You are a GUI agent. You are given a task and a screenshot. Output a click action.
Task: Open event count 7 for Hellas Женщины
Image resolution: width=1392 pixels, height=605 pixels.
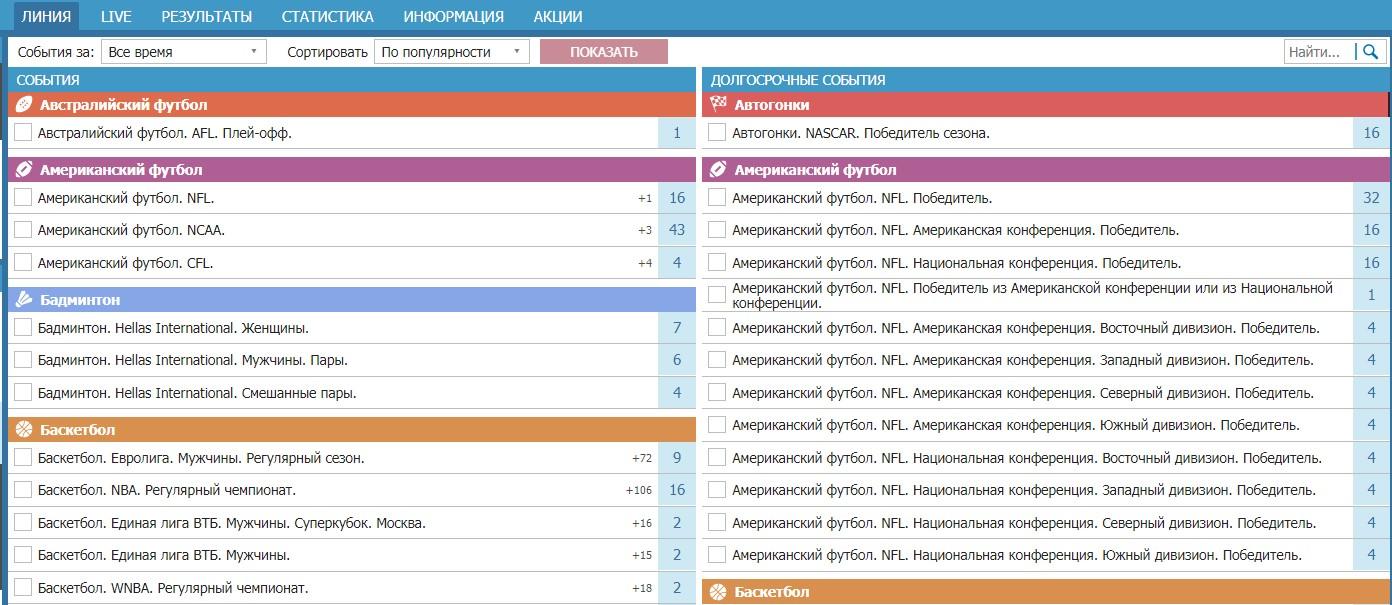(x=677, y=327)
